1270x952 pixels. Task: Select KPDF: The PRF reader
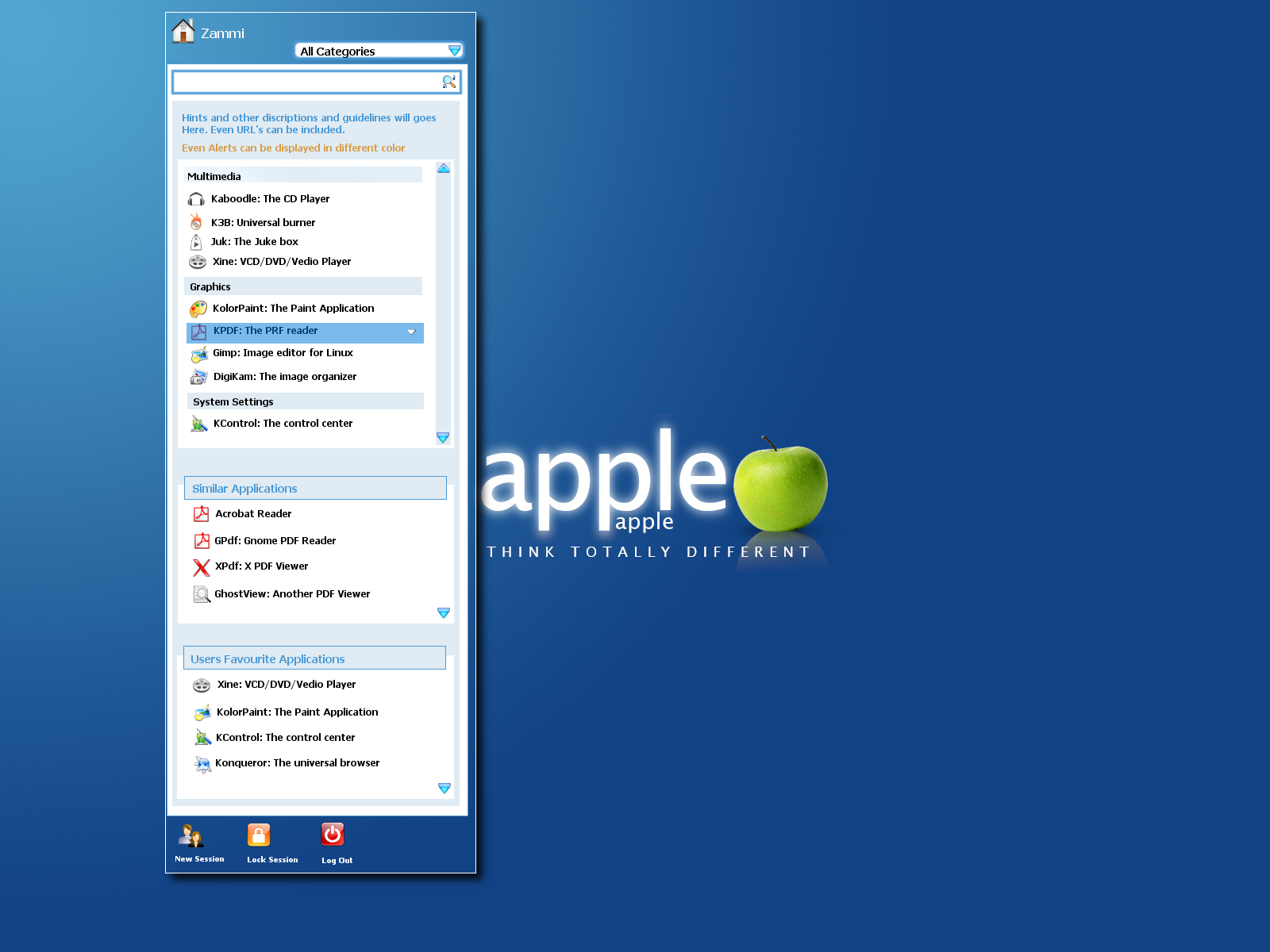click(305, 332)
